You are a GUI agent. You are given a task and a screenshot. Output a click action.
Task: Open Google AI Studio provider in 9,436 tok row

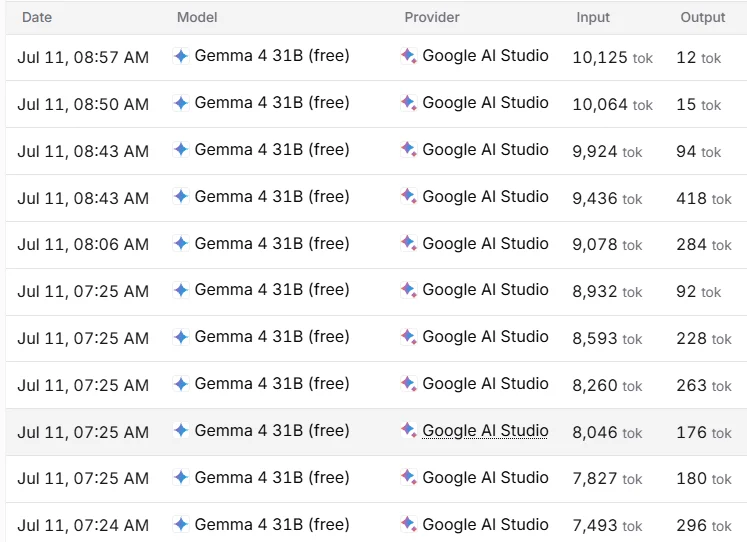point(485,196)
